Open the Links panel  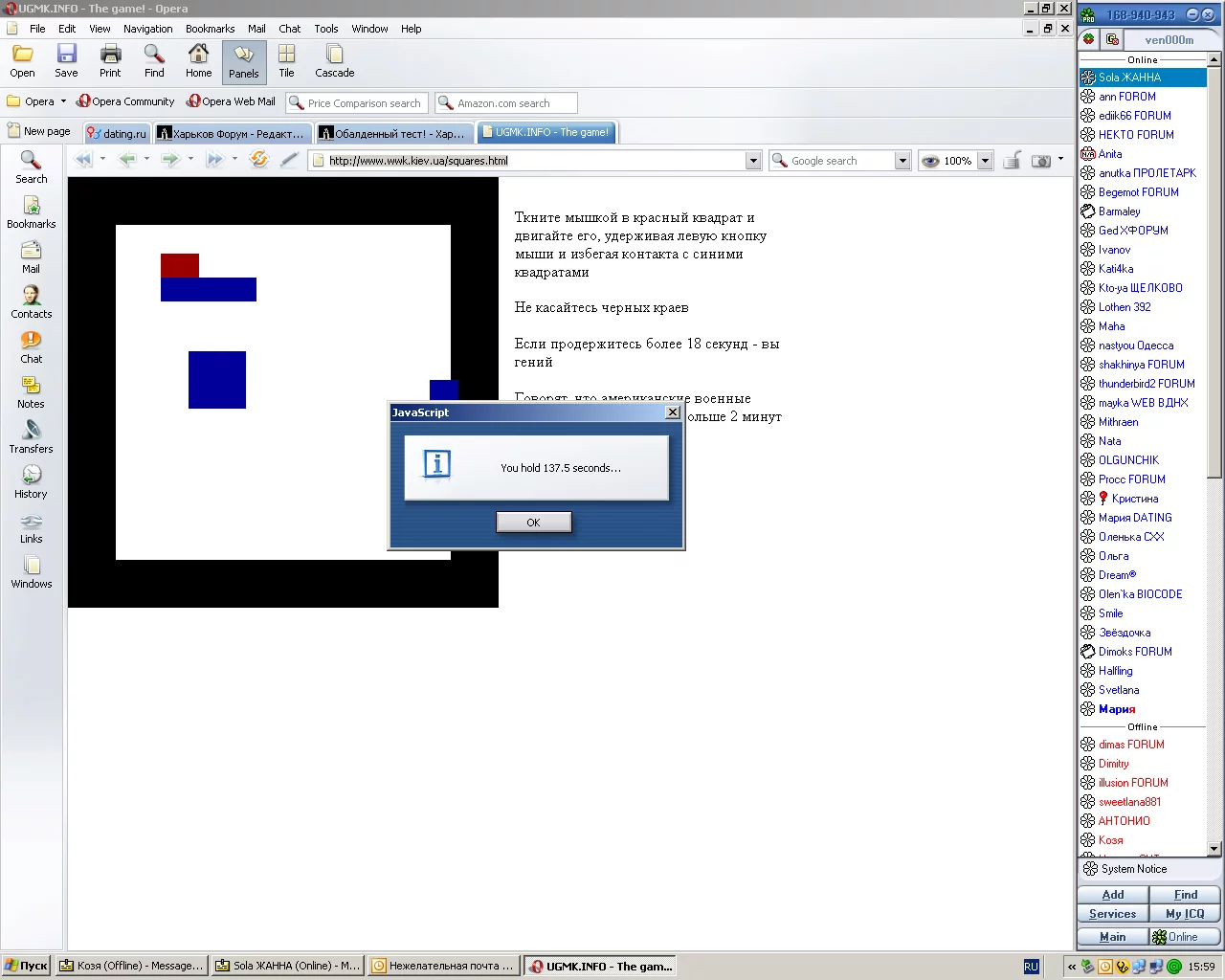(32, 527)
